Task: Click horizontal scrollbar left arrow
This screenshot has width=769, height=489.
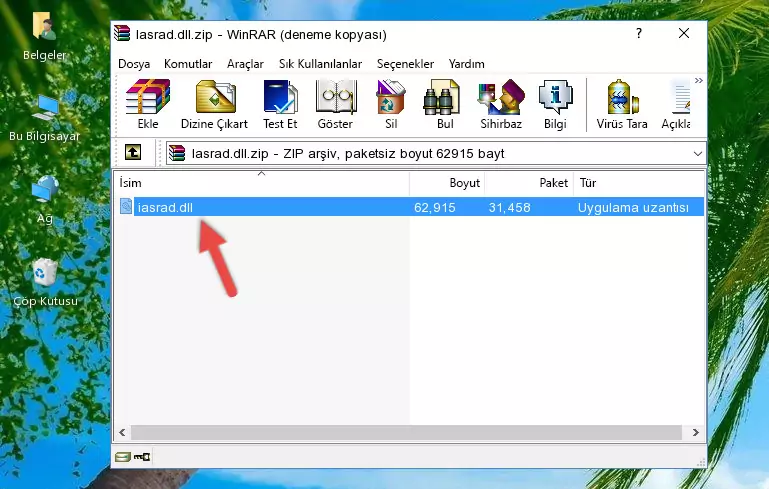Action: click(x=123, y=432)
